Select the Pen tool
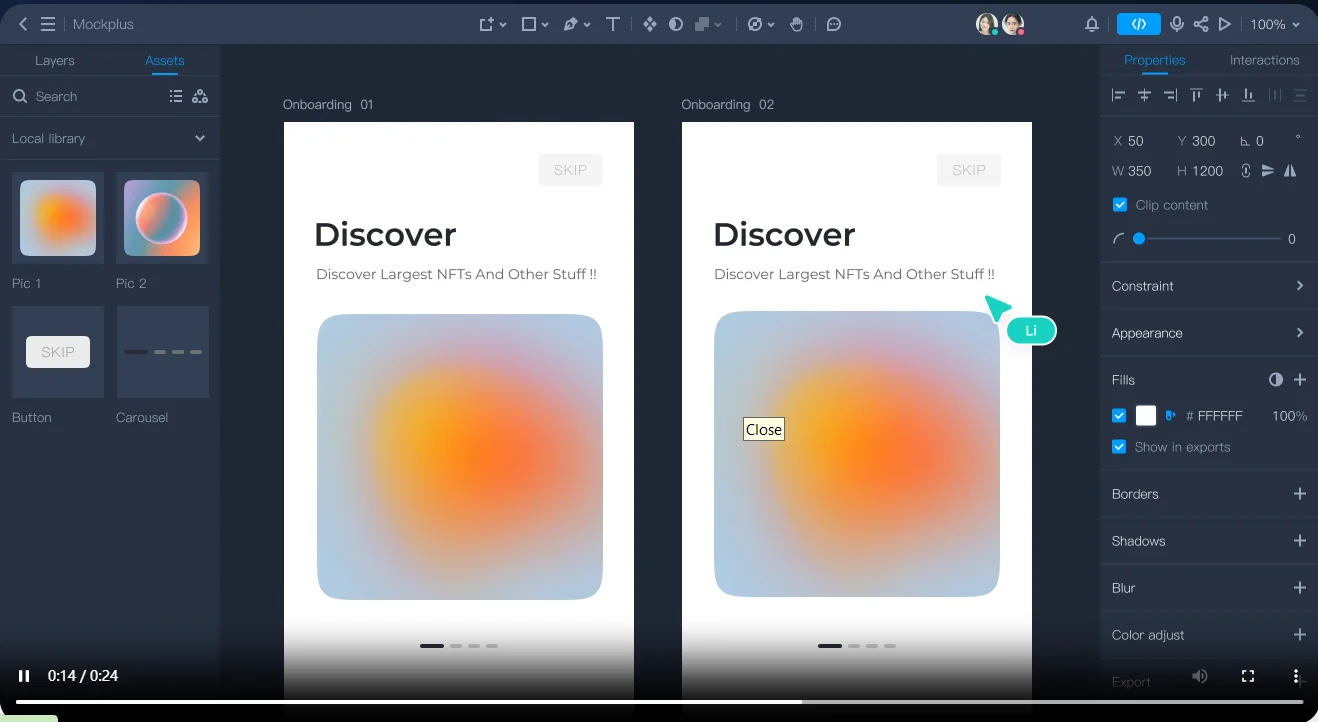Screen dimensions: 1318x722 tap(570, 24)
